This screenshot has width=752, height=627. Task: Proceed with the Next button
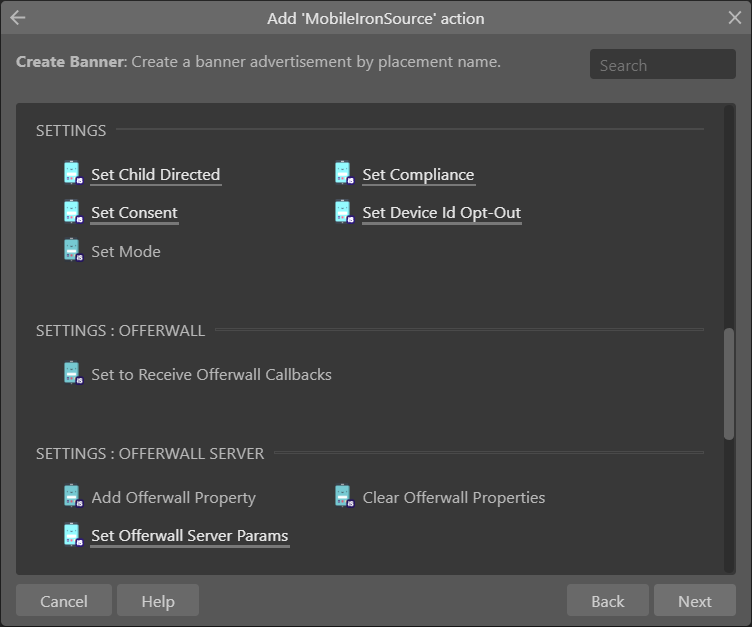point(694,600)
